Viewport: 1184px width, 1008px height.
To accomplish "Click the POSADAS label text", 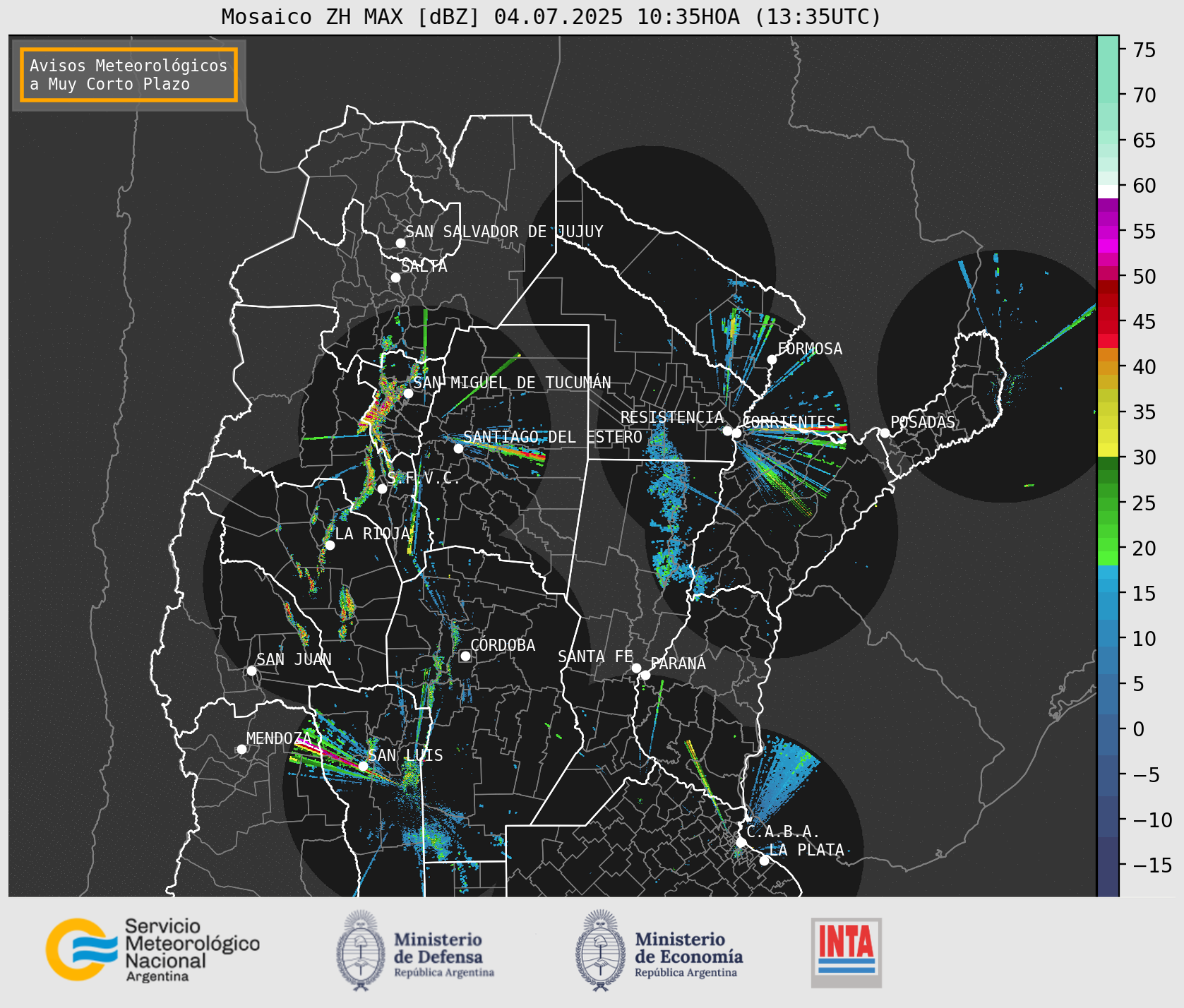I will pos(923,422).
